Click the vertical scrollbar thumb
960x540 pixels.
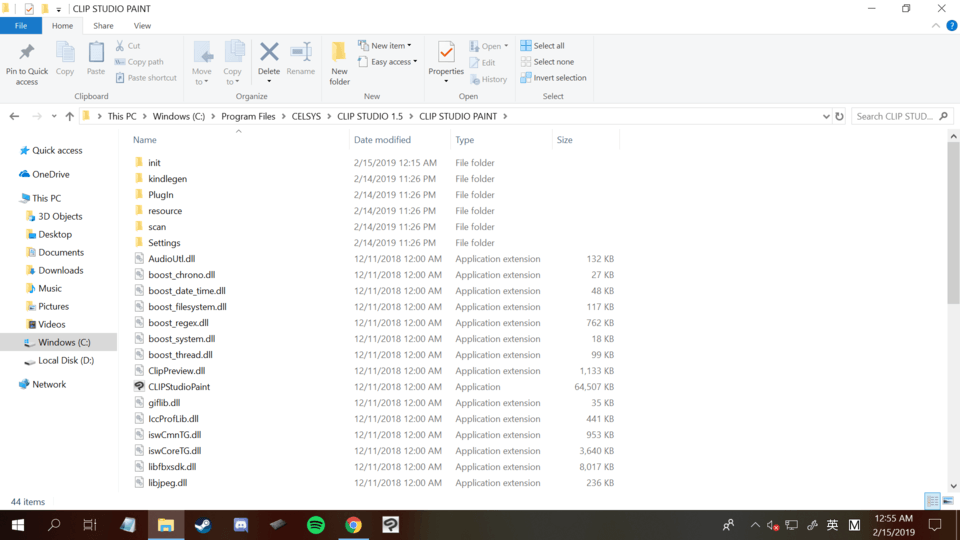[x=953, y=223]
